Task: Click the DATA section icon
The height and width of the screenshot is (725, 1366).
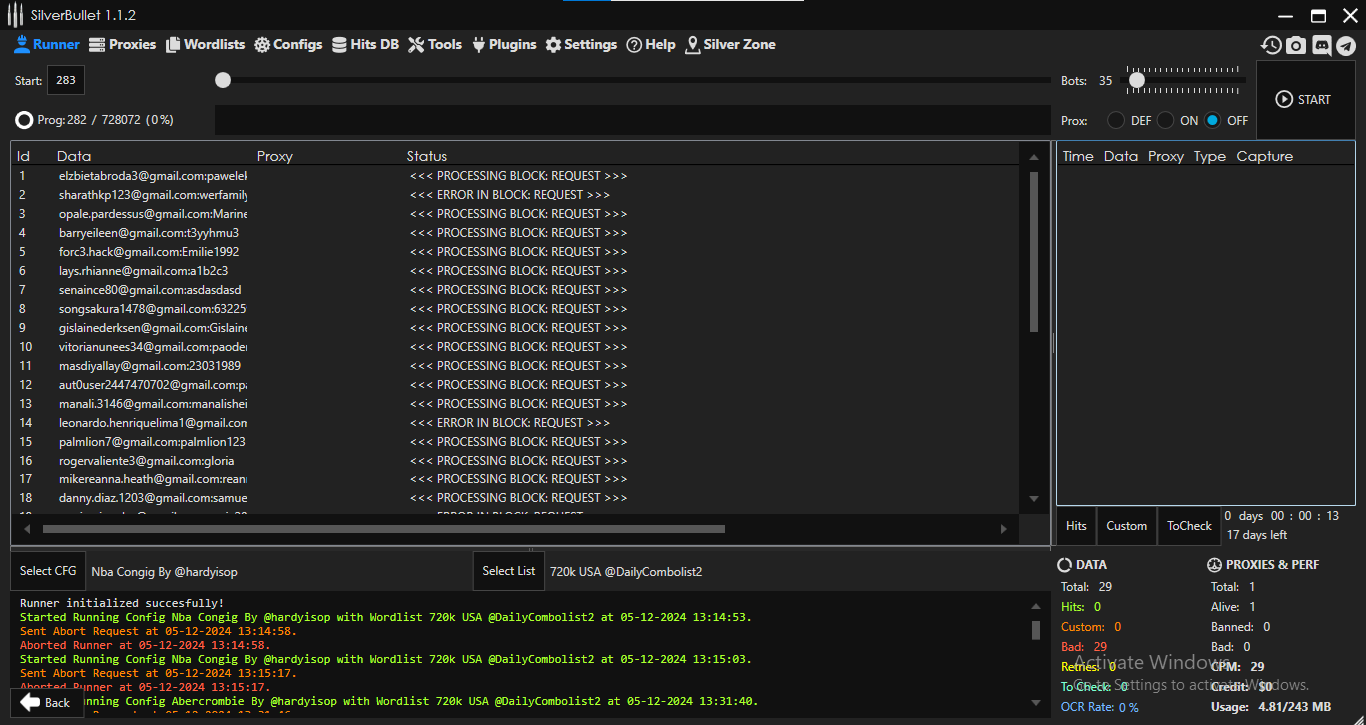Action: coord(1065,565)
